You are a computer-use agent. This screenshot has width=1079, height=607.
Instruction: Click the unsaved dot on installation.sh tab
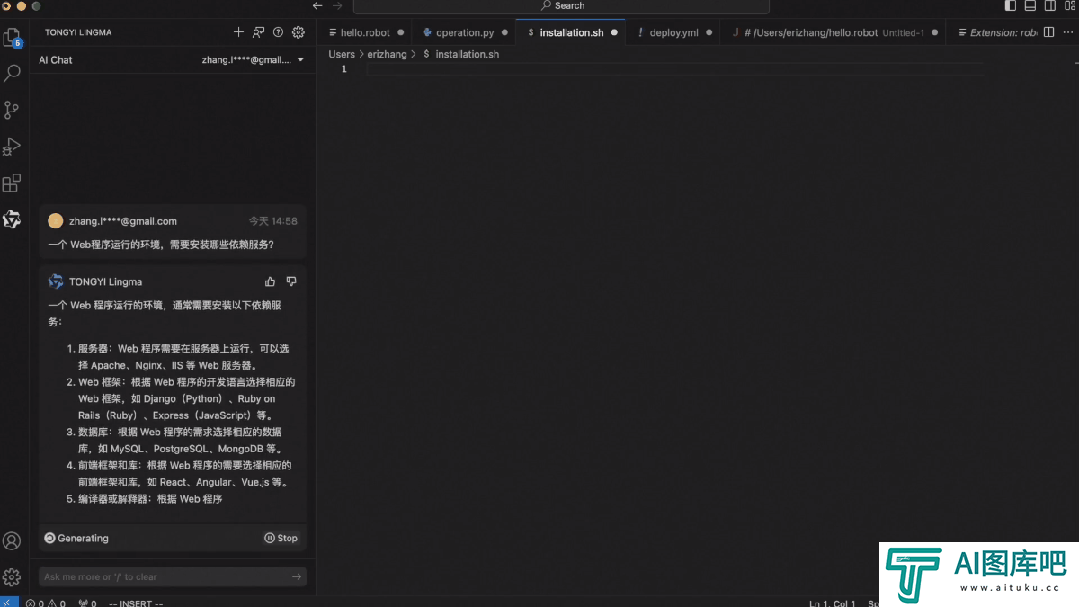tap(614, 32)
